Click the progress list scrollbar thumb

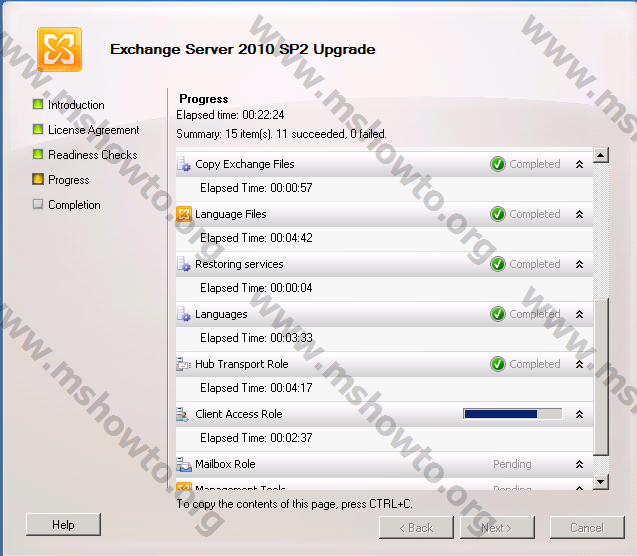pyautogui.click(x=600, y=377)
